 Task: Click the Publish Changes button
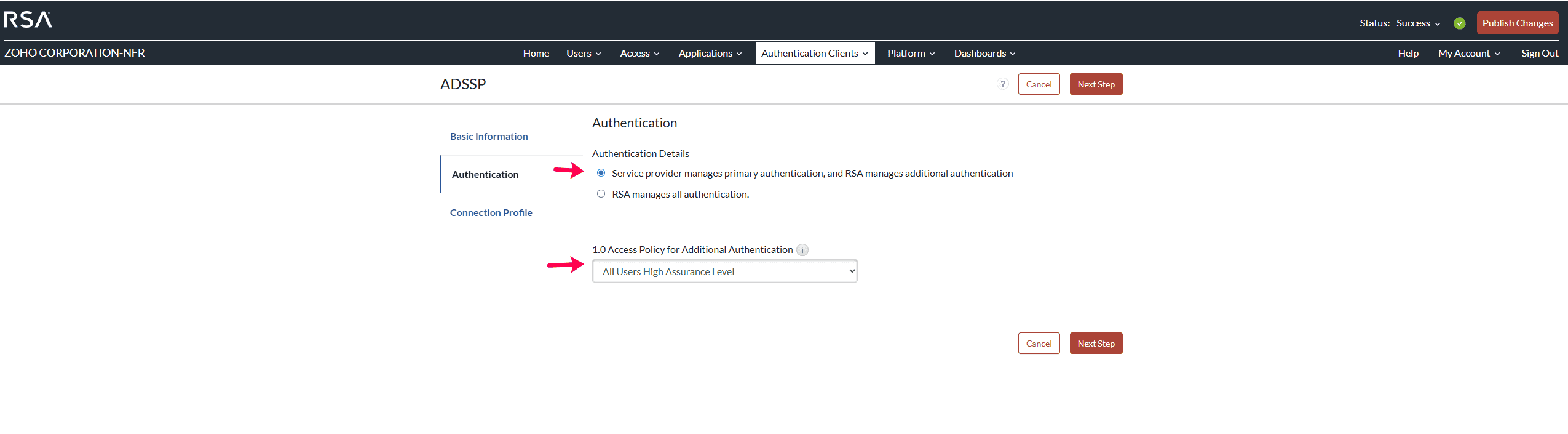pyautogui.click(x=1517, y=23)
